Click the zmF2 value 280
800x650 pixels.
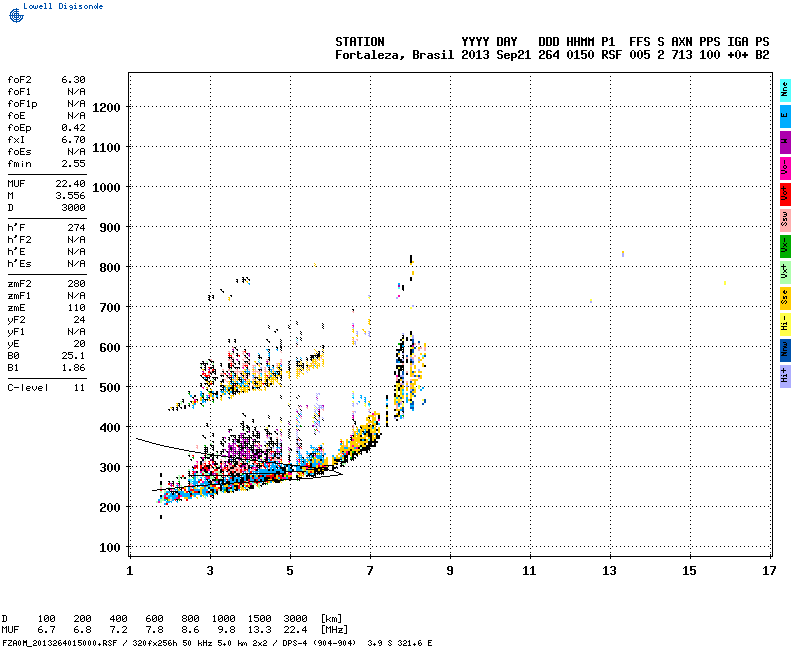click(x=77, y=284)
